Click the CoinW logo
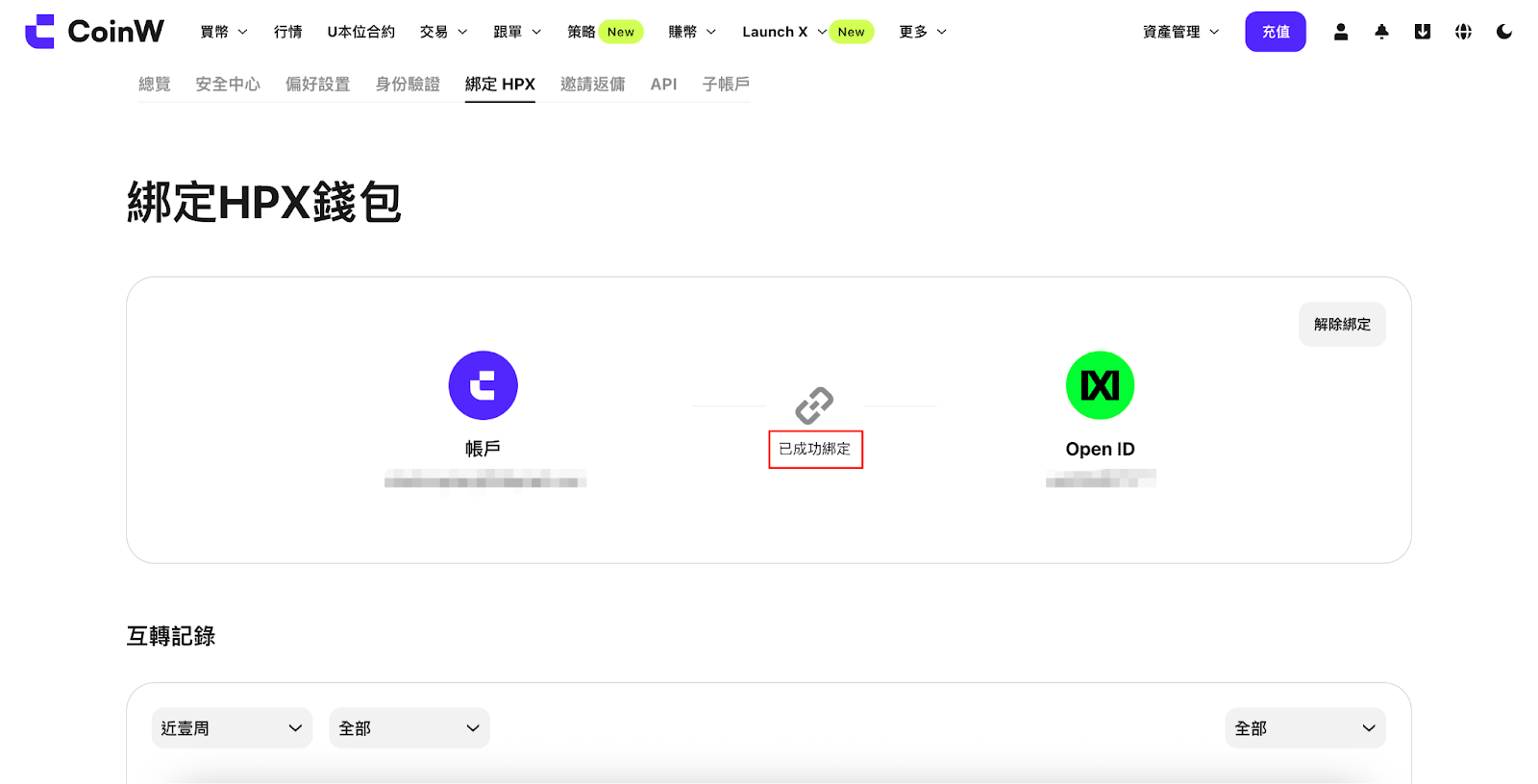This screenshot has height=784, width=1538. tap(94, 32)
